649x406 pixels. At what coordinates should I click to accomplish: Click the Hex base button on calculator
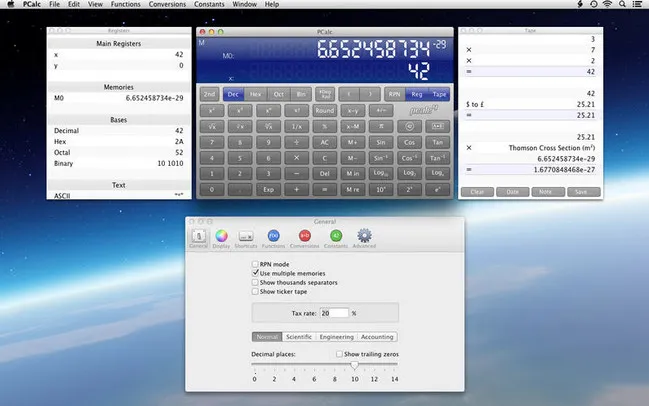[257, 93]
